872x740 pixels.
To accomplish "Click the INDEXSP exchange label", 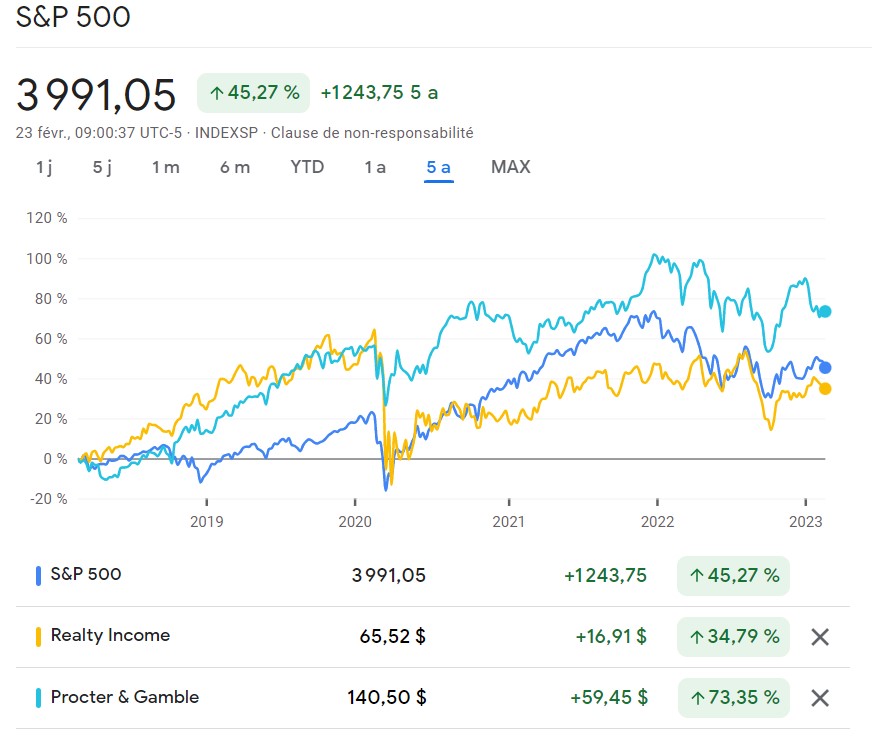I will [x=226, y=133].
